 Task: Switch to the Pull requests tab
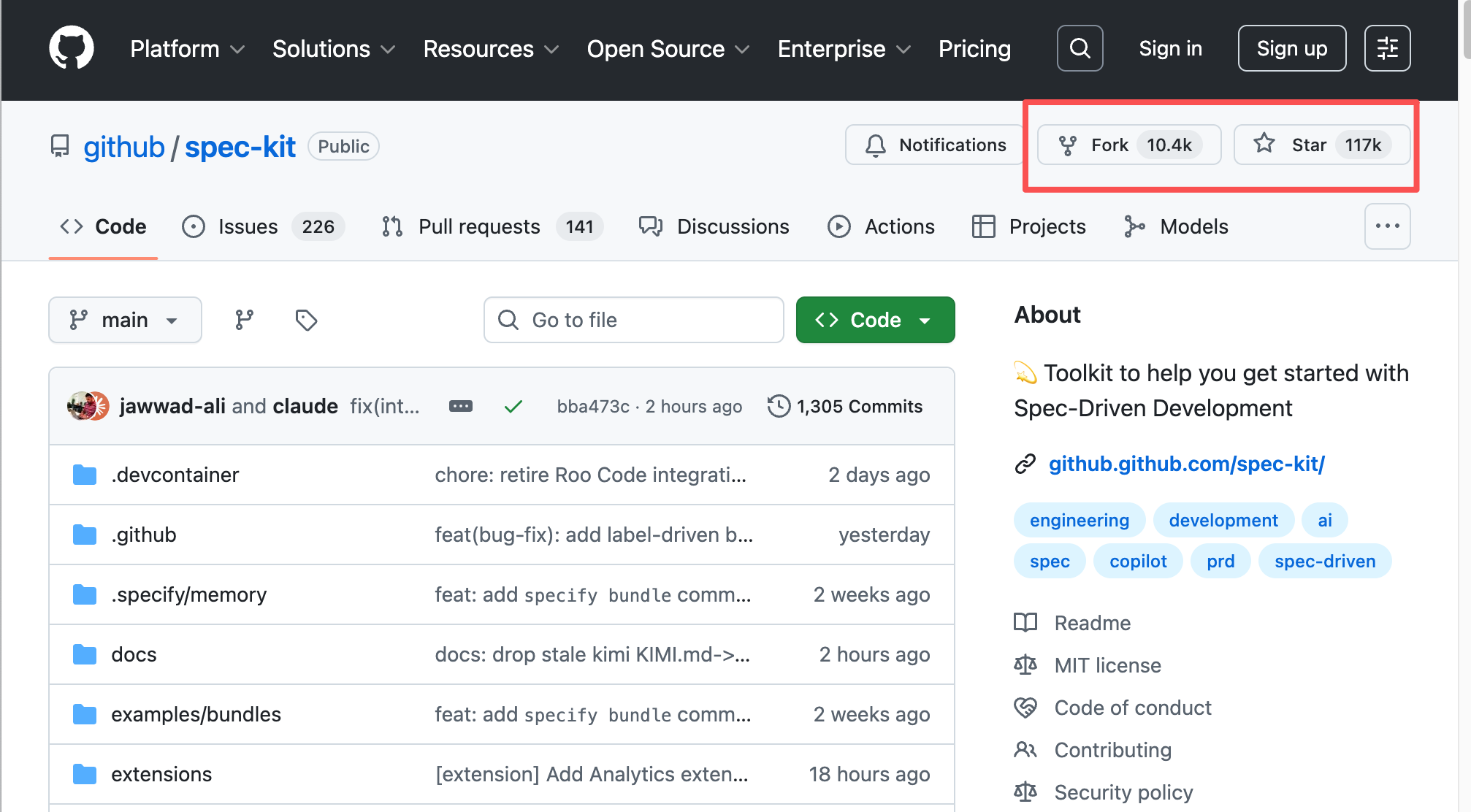pyautogui.click(x=492, y=226)
